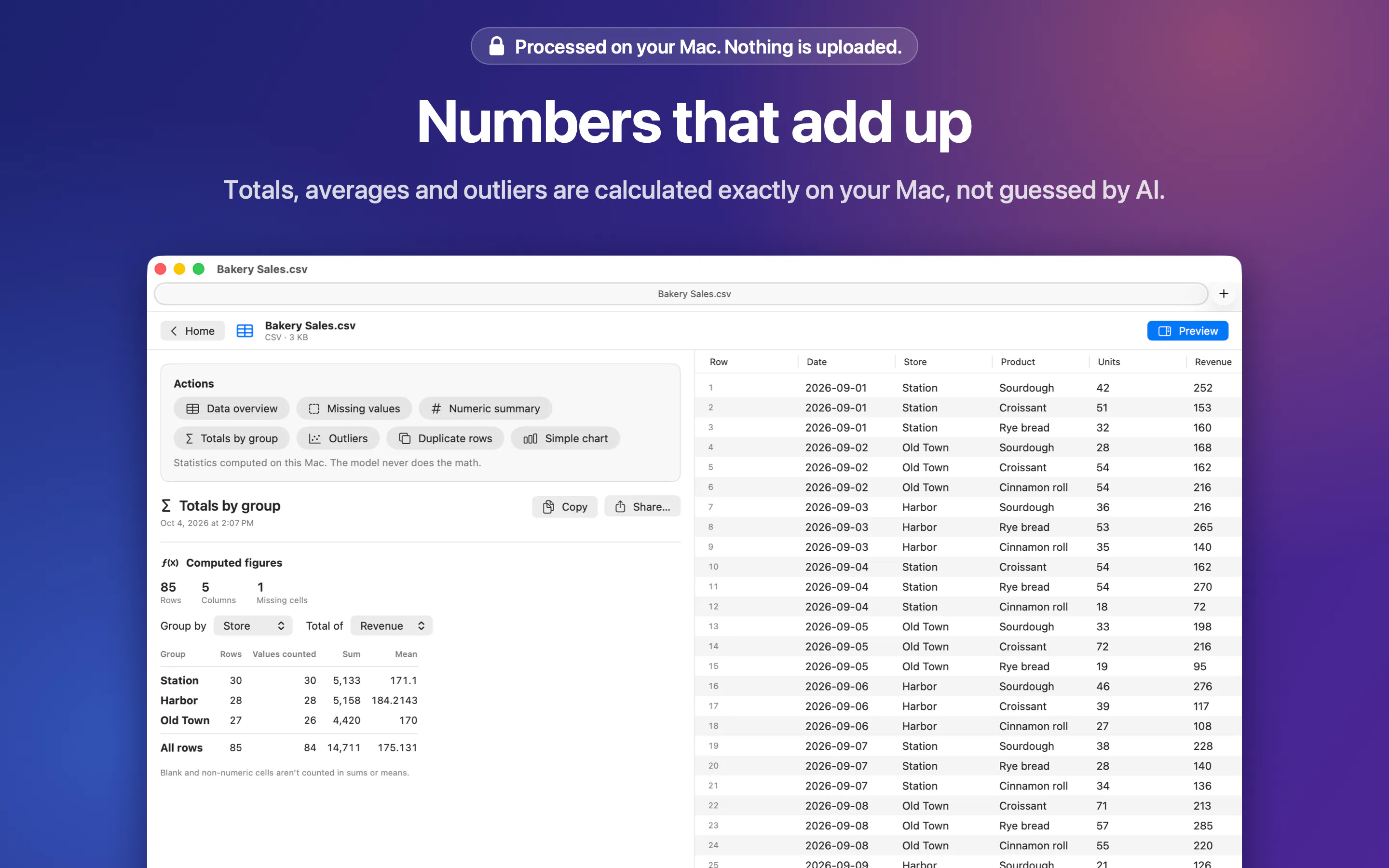Viewport: 1389px width, 868px height.
Task: Click the blue table file icon
Action: (245, 331)
